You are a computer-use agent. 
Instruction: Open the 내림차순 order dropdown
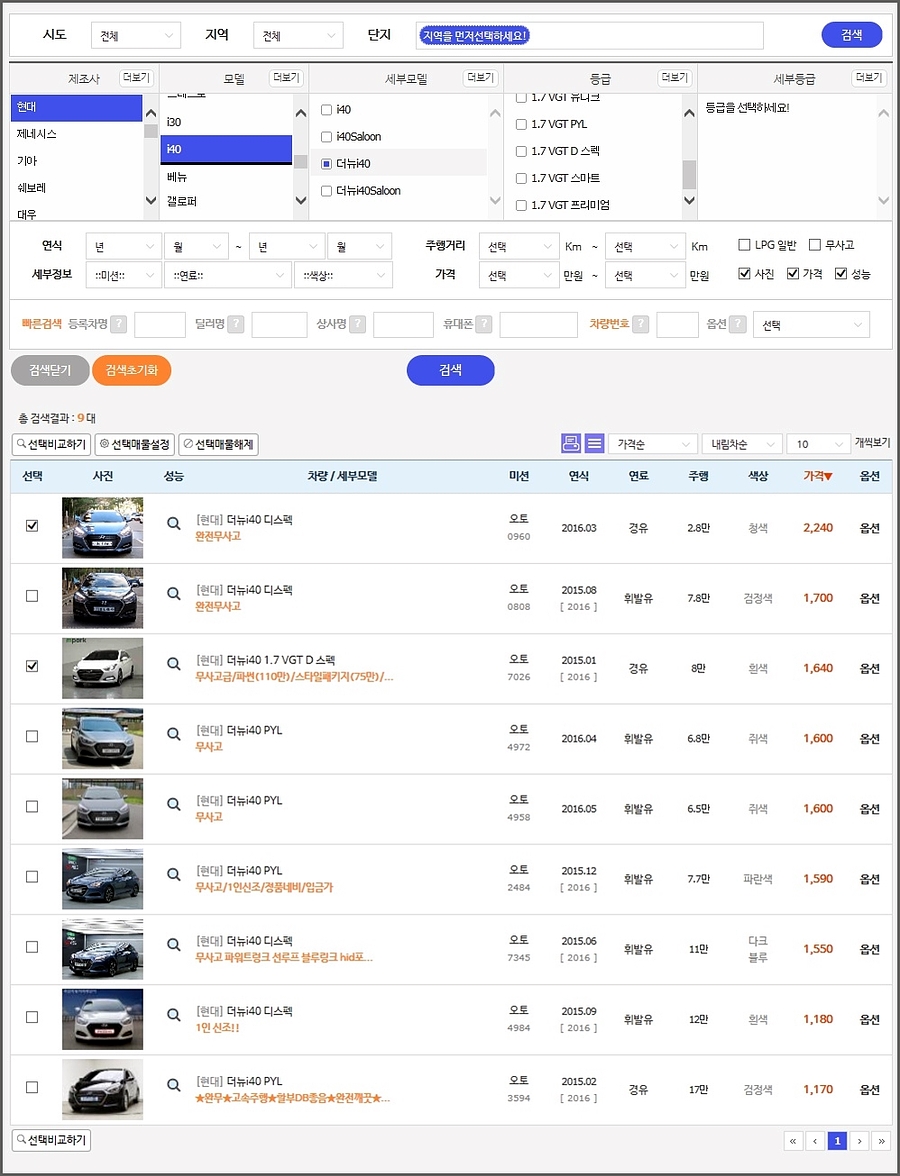(x=742, y=444)
